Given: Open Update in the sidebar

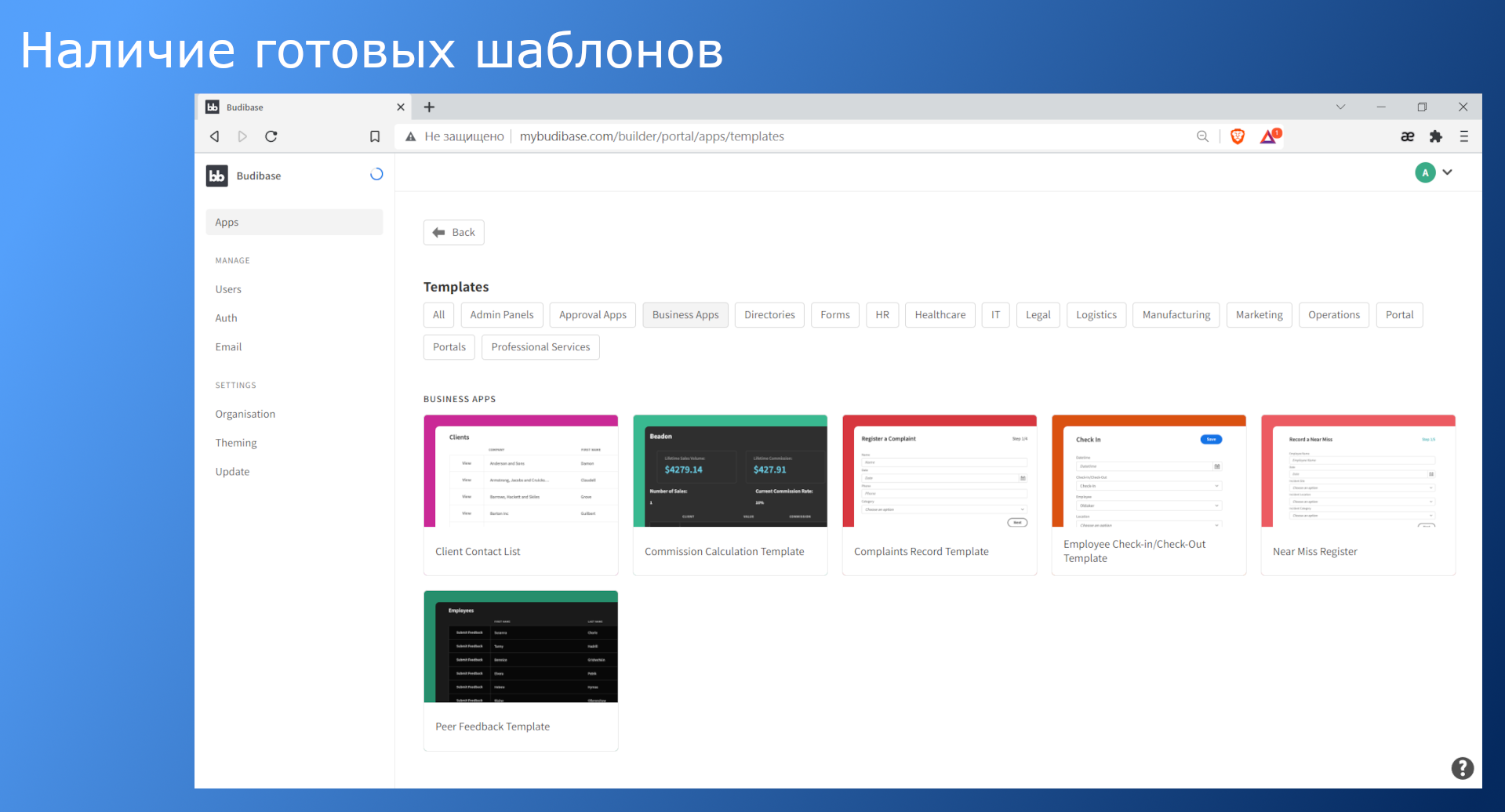Looking at the screenshot, I should (232, 472).
